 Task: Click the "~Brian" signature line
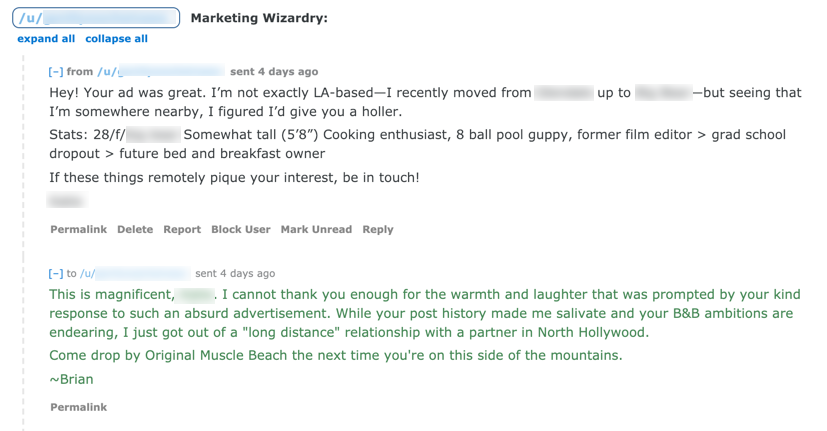(x=71, y=379)
